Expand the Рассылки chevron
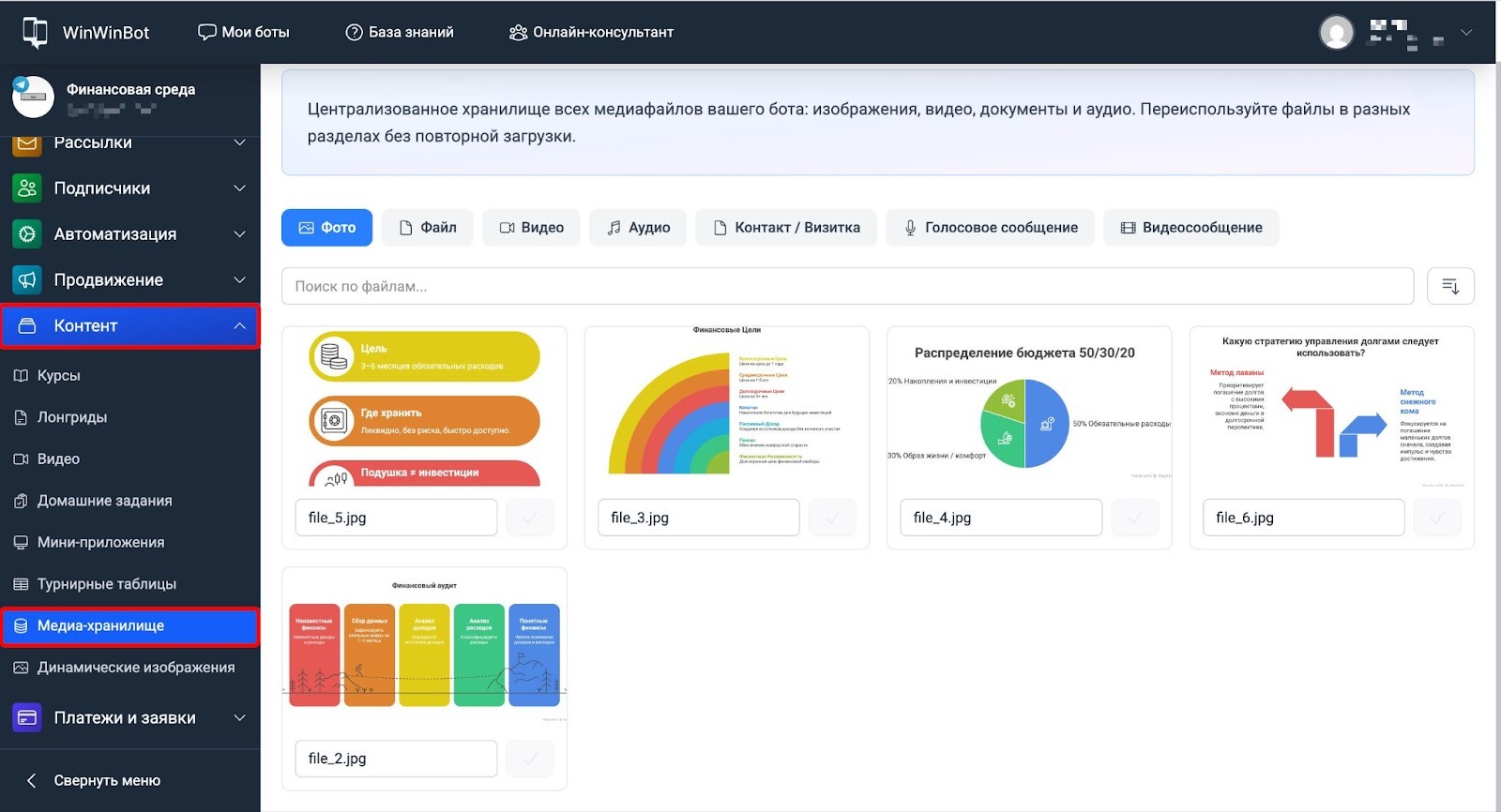 (239, 143)
